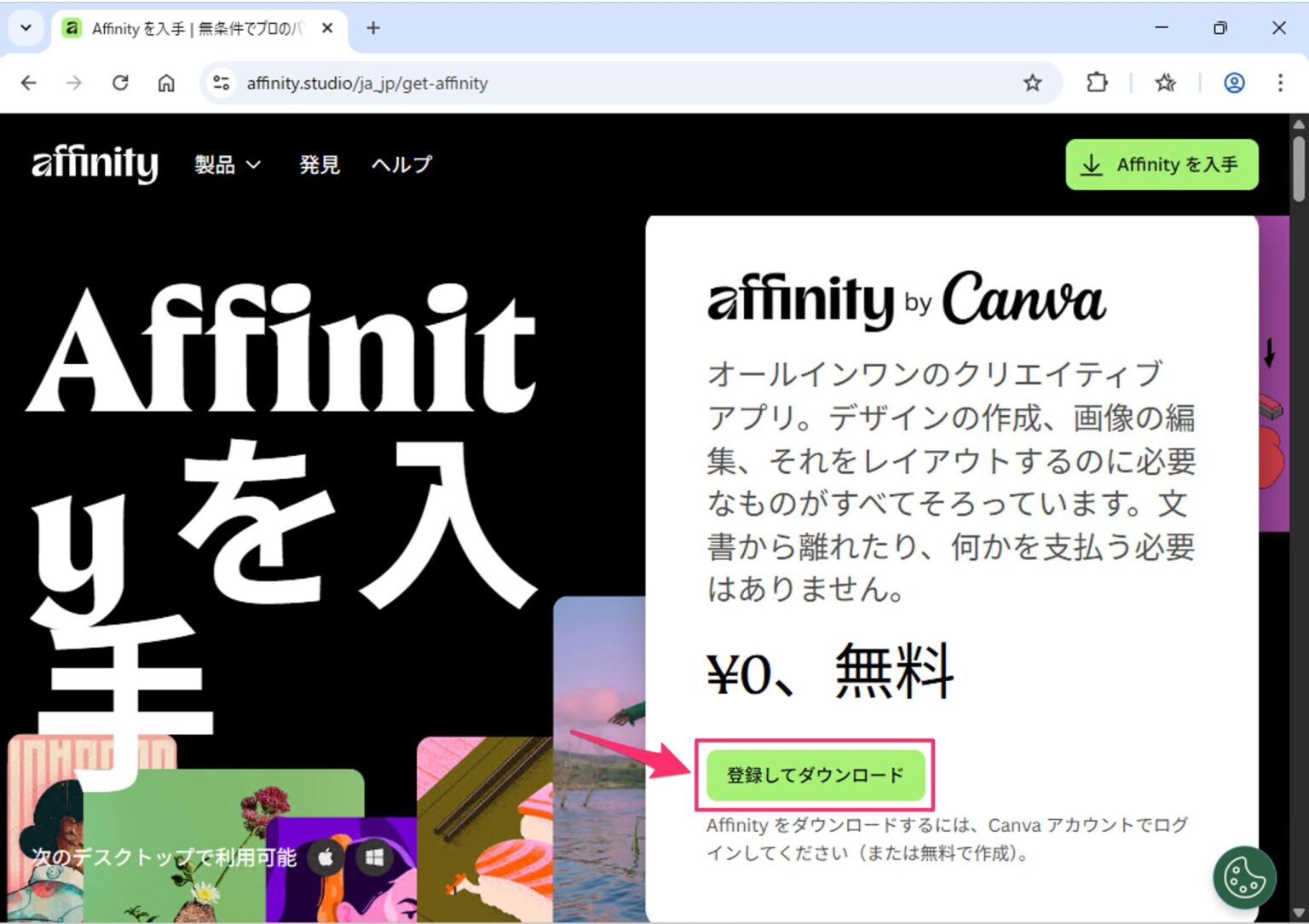Open Chrome's extensions puzzle icon
The image size is (1309, 924).
[1097, 83]
